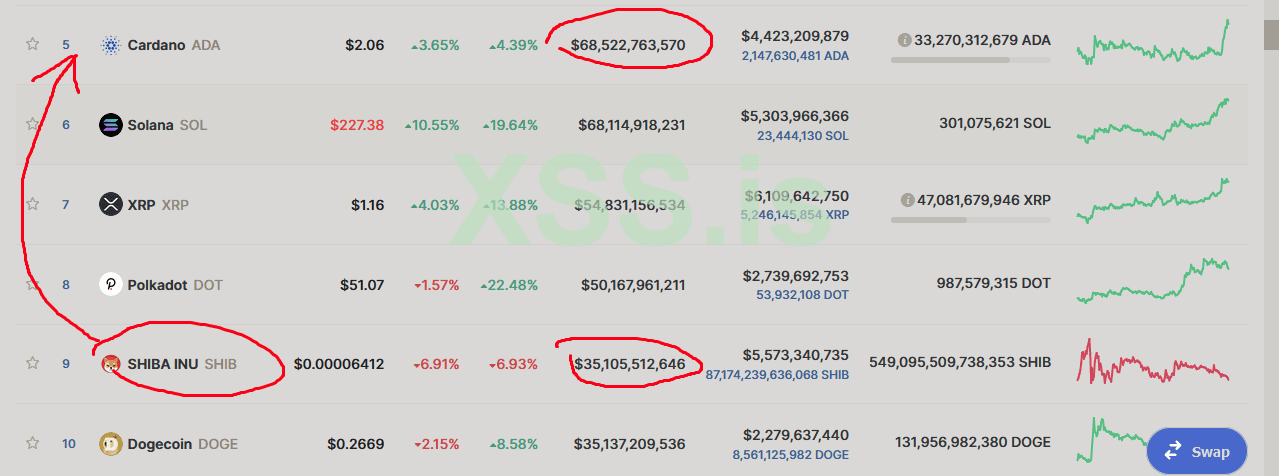1279x476 pixels.
Task: Toggle the watchlist star for Dogecoin
Action: (x=32, y=443)
